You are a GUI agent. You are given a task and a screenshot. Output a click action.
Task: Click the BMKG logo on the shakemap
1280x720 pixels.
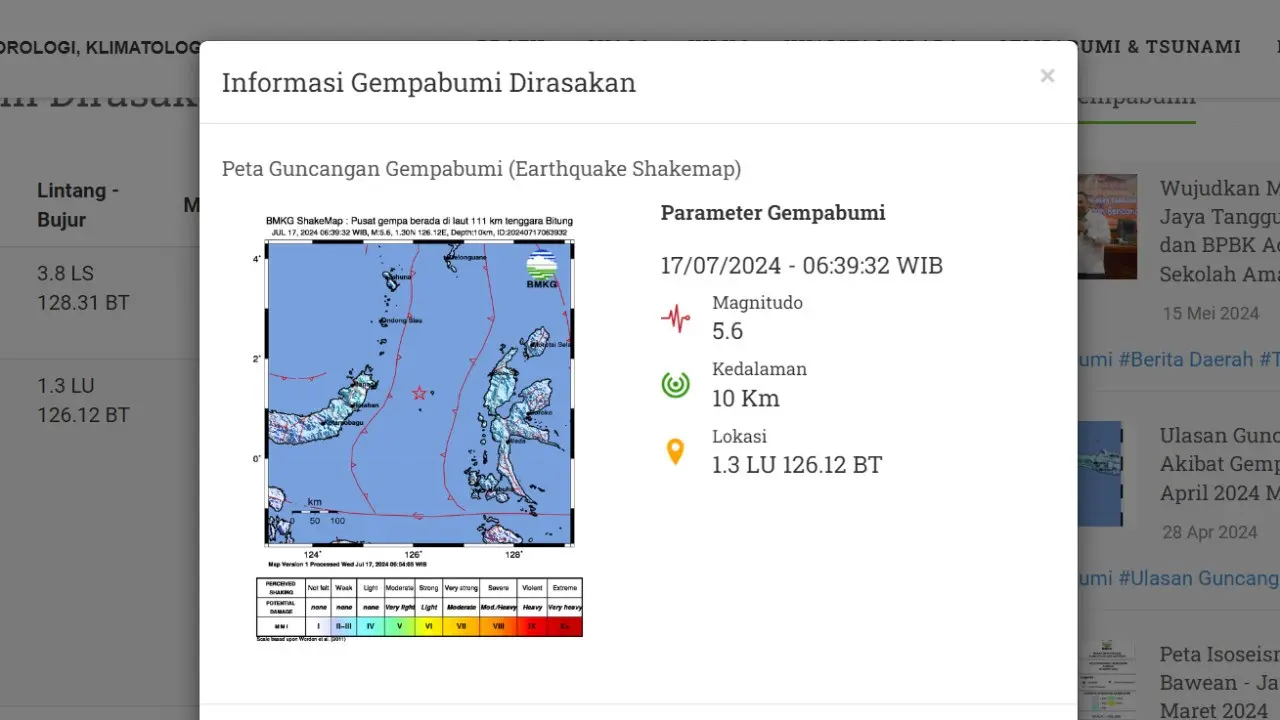coord(541,268)
